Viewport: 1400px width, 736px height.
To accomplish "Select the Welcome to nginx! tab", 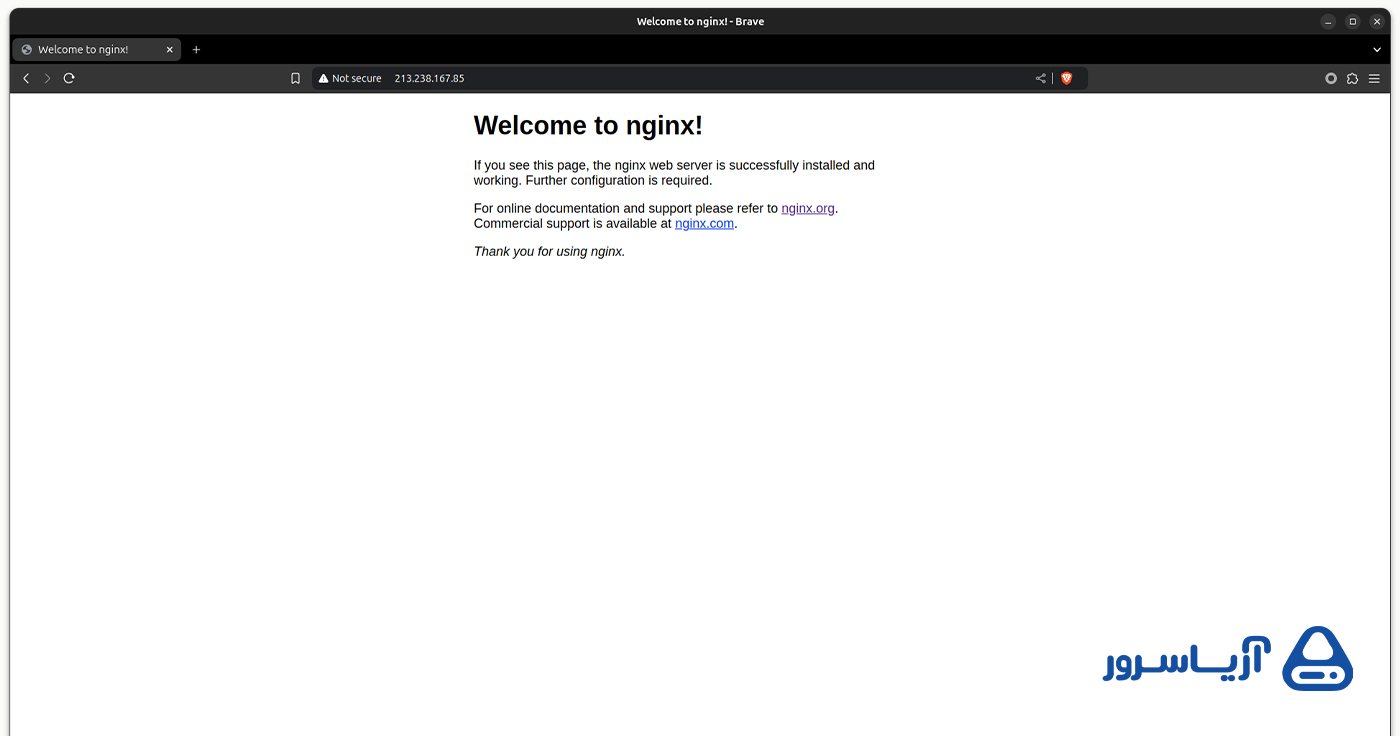I will click(x=97, y=49).
